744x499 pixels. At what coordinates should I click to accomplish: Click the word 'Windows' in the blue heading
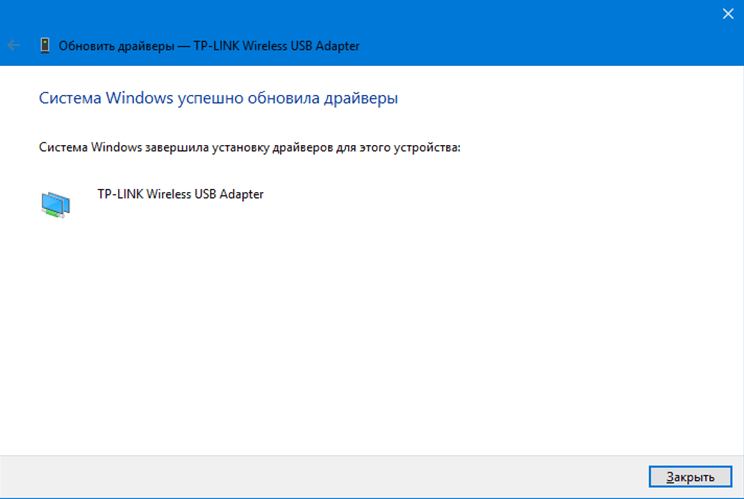135,98
